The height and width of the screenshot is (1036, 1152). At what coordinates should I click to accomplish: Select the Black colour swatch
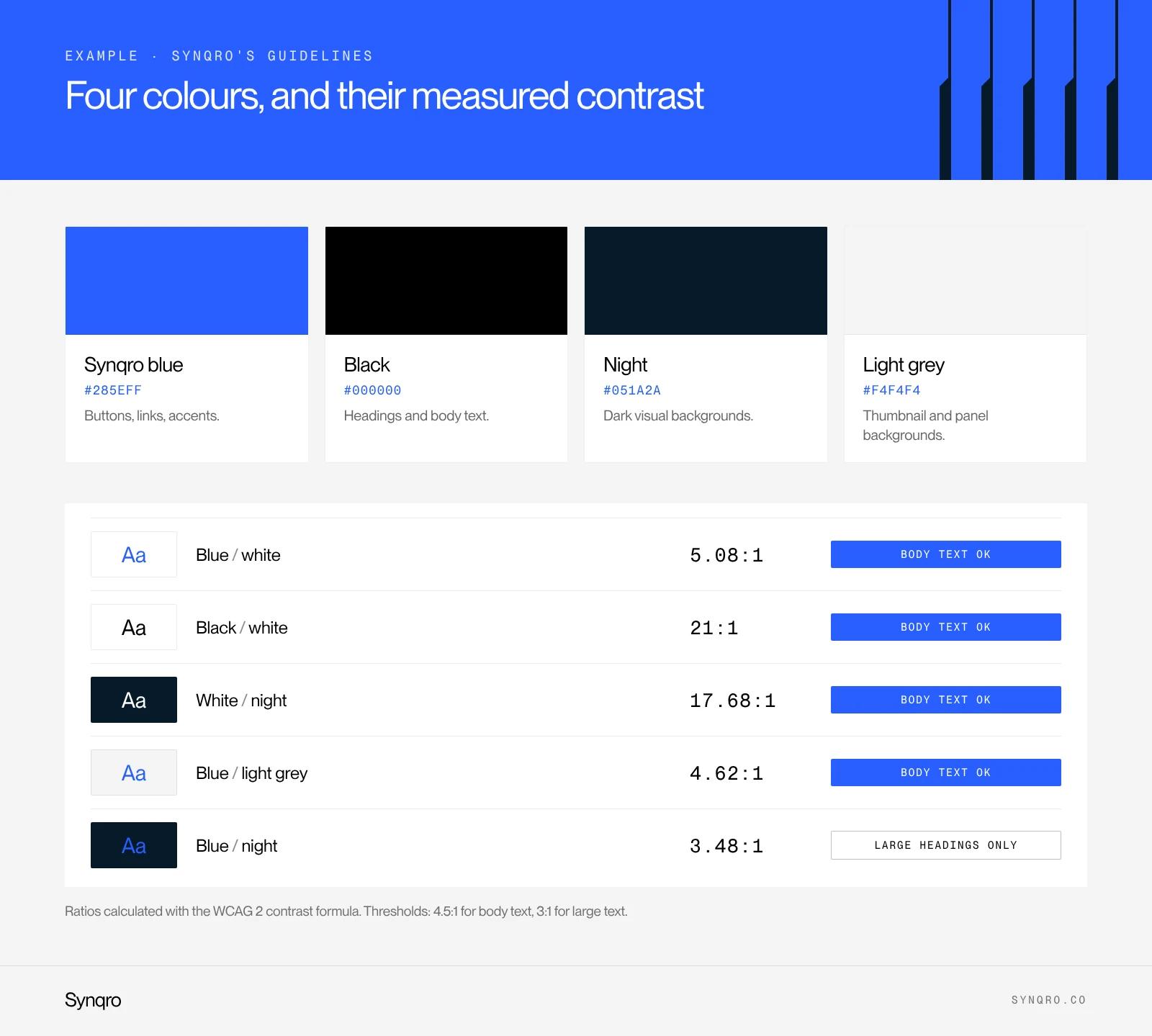(446, 281)
